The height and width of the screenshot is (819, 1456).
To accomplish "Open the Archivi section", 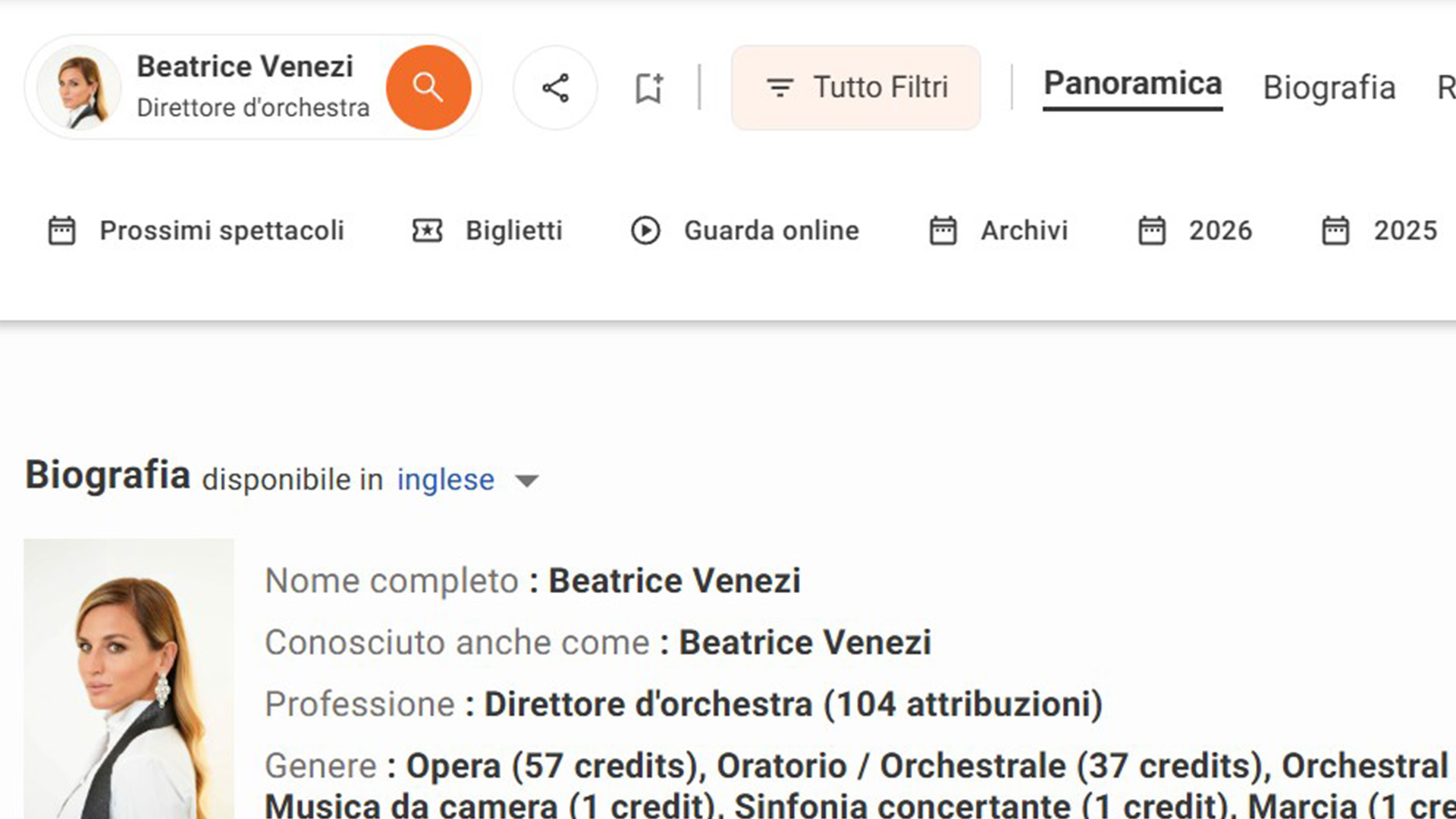I will click(1024, 231).
